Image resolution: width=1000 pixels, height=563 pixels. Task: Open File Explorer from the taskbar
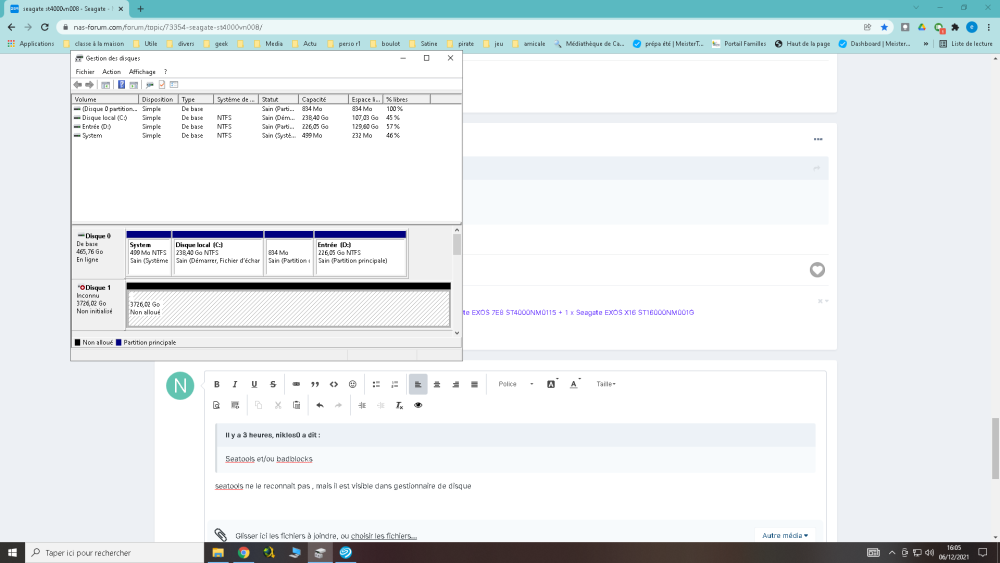218,553
